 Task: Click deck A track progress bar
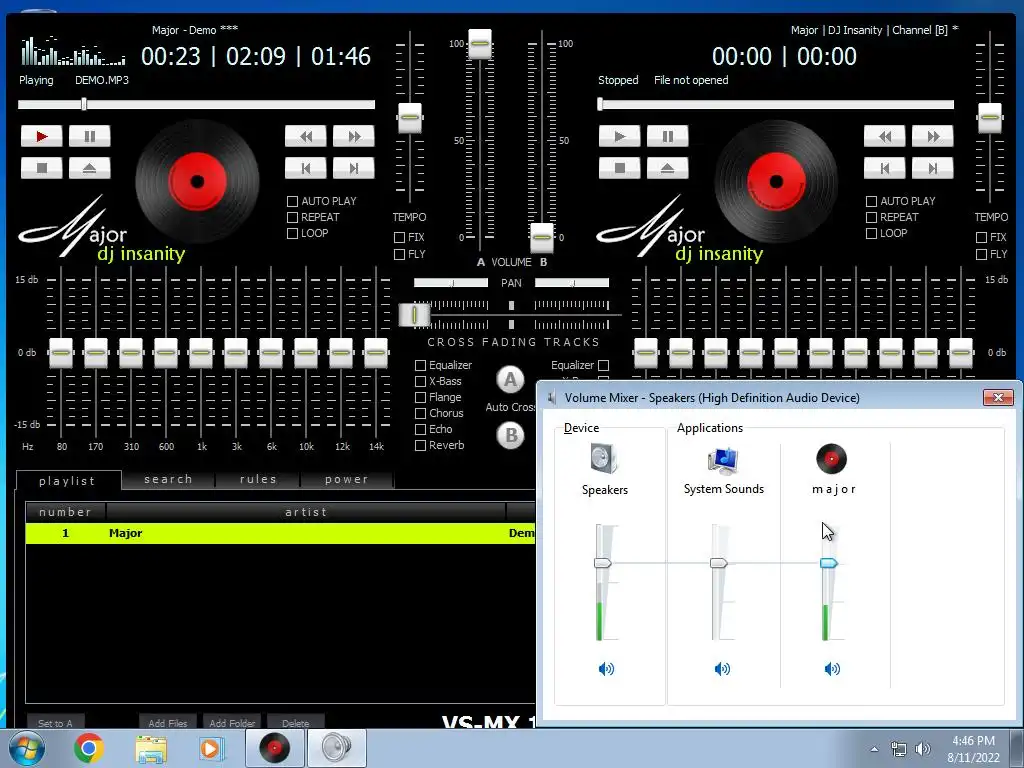click(x=197, y=104)
